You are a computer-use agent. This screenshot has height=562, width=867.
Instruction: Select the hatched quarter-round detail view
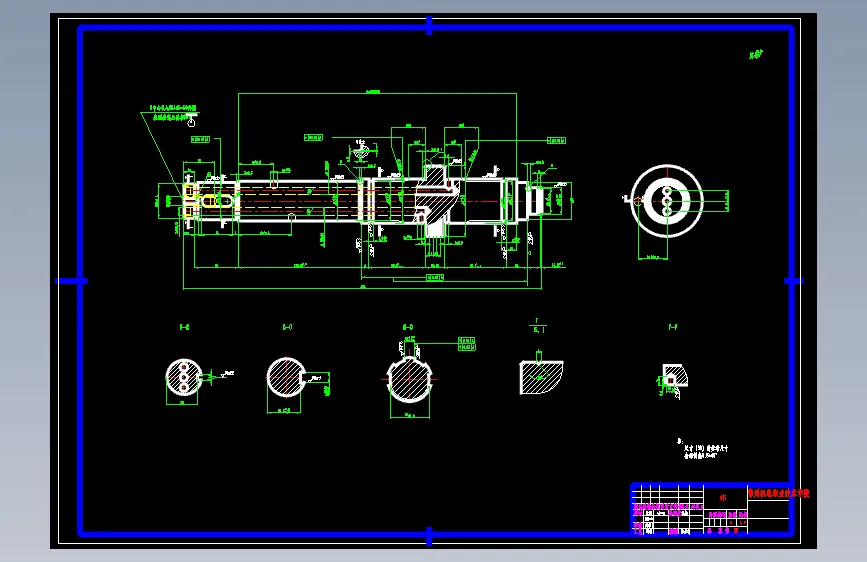click(x=541, y=377)
